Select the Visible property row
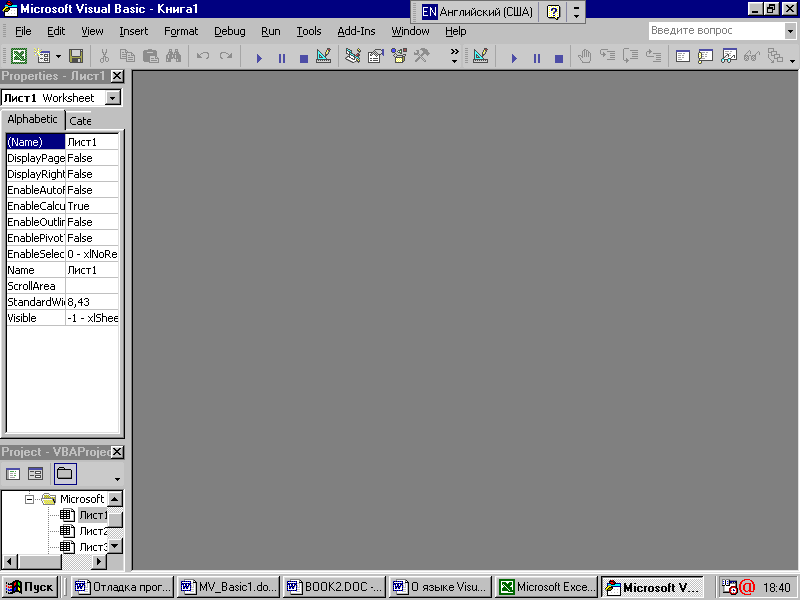The image size is (800, 600). (x=62, y=318)
